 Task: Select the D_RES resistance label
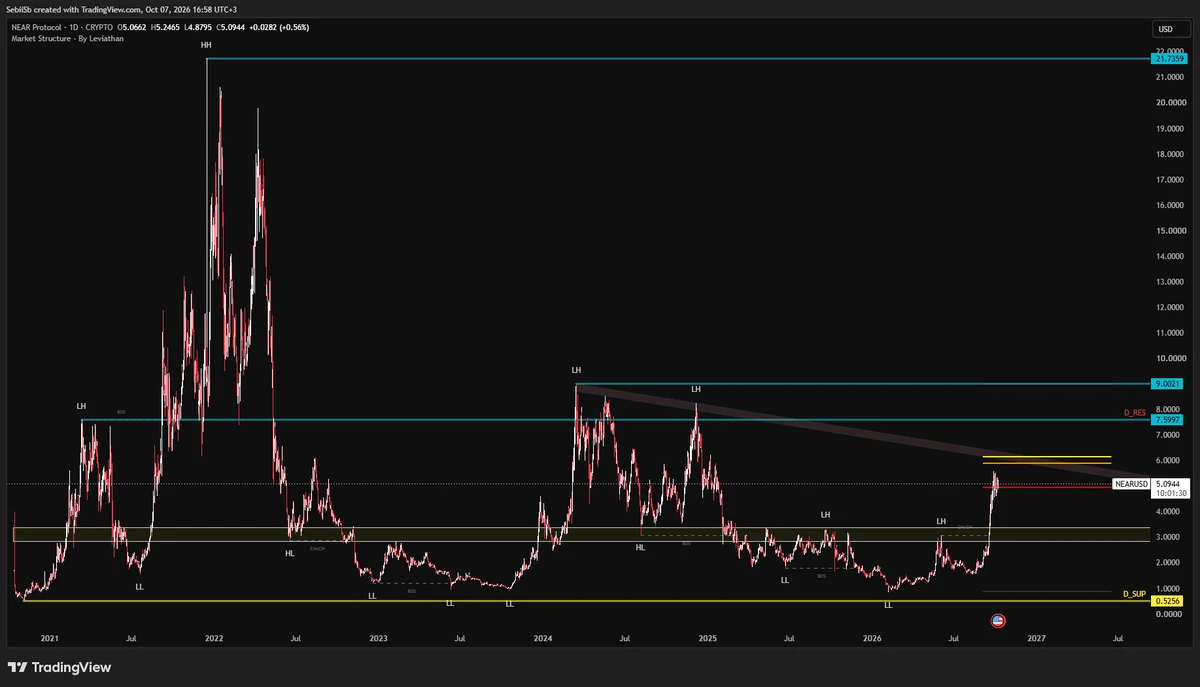1133,412
